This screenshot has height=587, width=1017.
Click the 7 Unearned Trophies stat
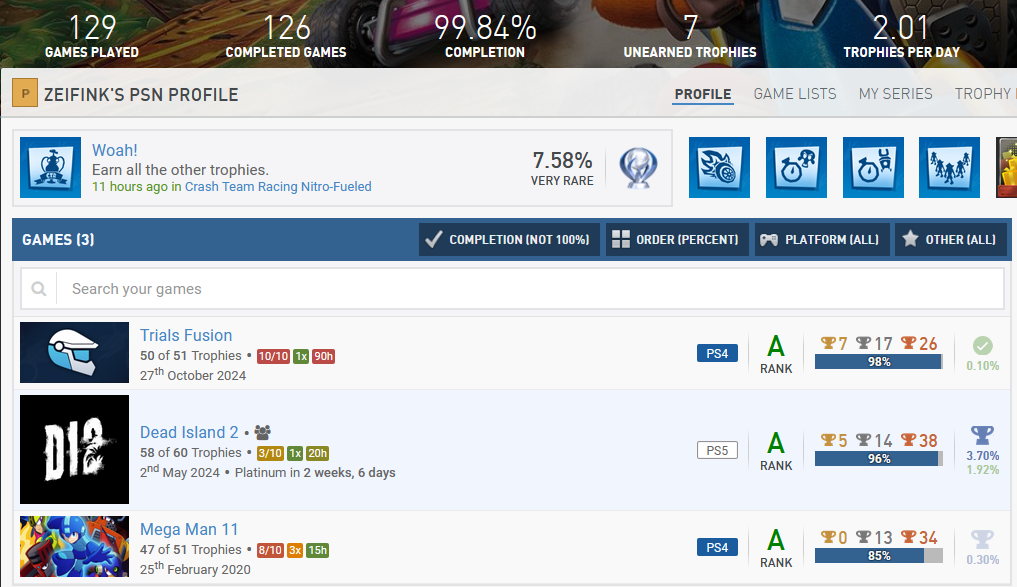tap(690, 37)
